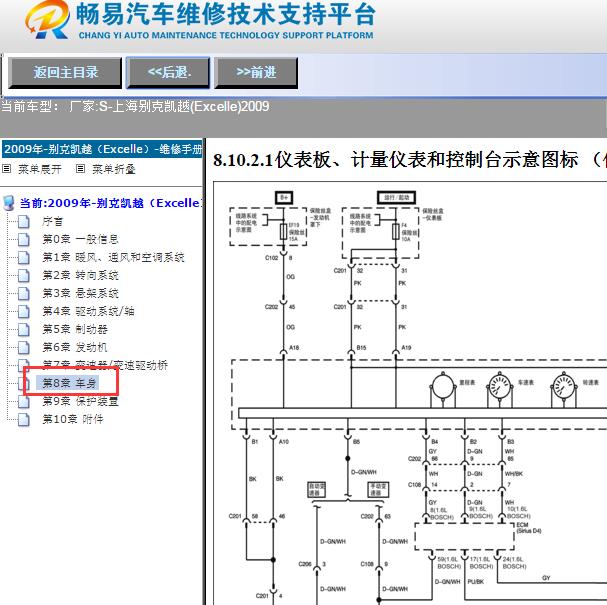Open 第3章 悬架系统
607x605 pixels.
(x=80, y=293)
